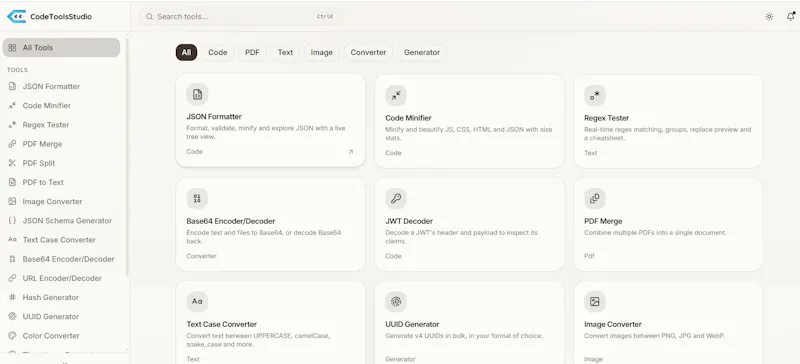Screen dimensions: 800x364
Task: Click the Hash Generator hash icon
Action: click(12, 297)
